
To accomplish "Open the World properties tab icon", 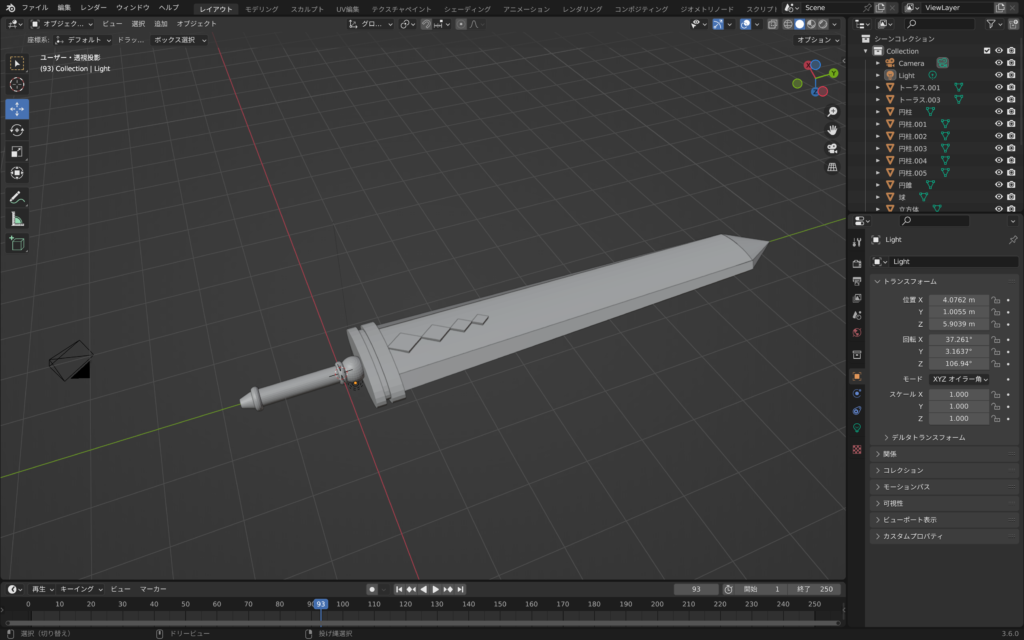I will [x=857, y=332].
